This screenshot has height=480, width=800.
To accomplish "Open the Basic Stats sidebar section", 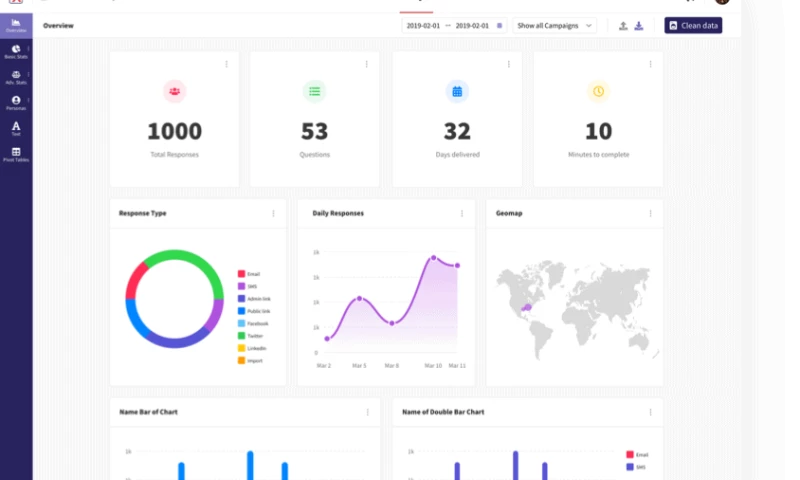I will point(16,51).
